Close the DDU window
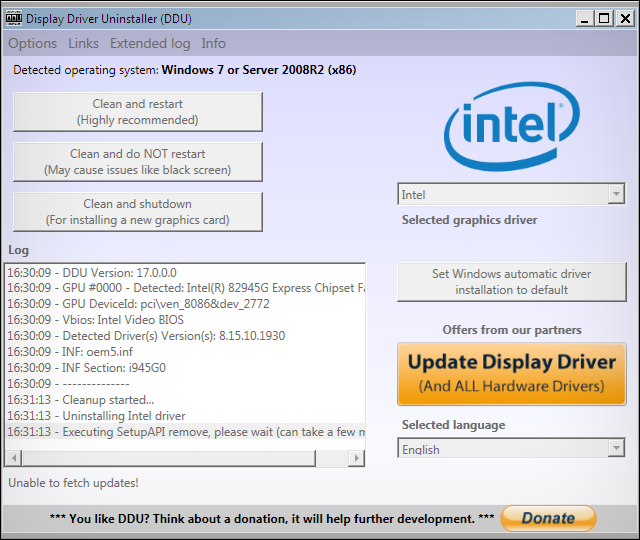The width and height of the screenshot is (640, 540). click(625, 19)
